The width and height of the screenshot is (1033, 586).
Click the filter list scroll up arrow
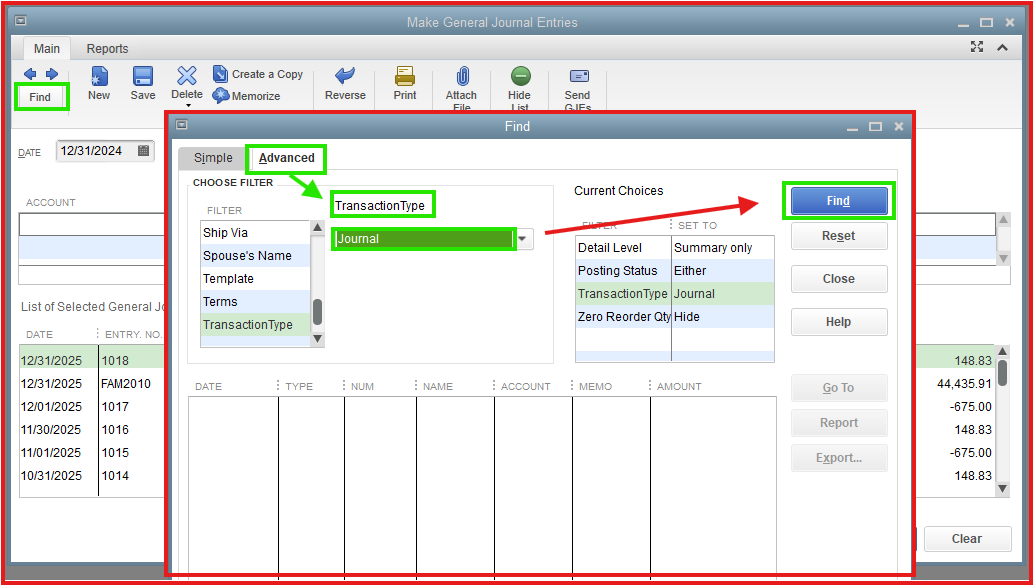[x=318, y=228]
